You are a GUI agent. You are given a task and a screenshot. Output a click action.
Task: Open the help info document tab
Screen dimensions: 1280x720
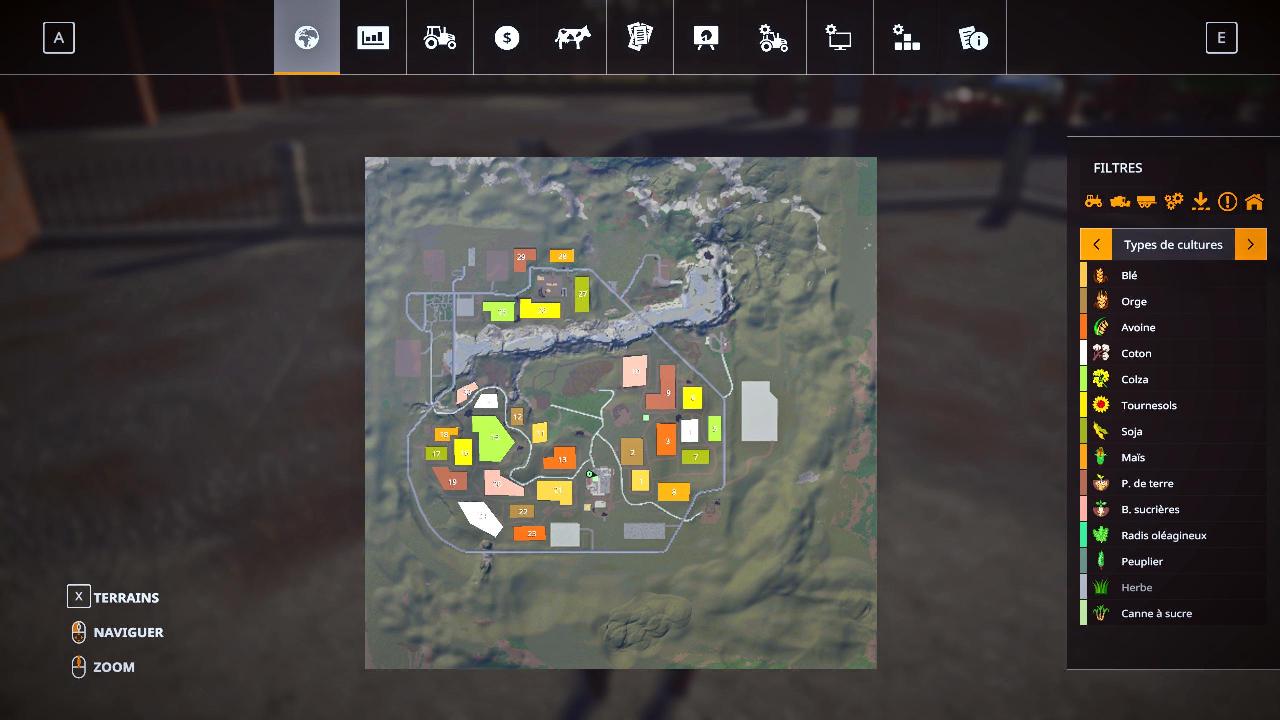(973, 38)
